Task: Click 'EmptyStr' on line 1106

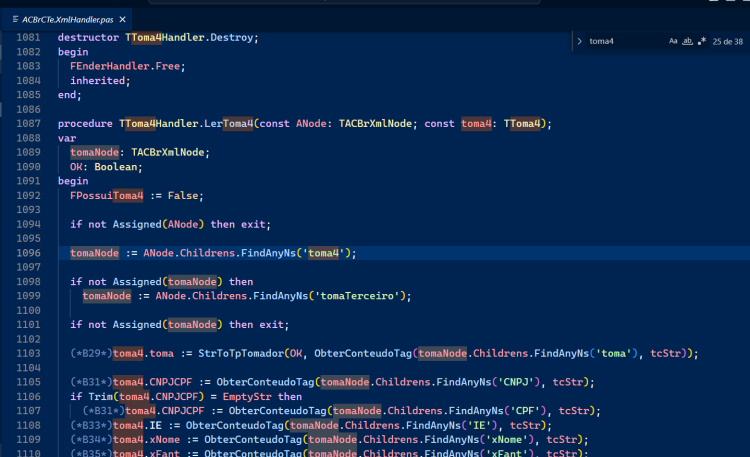Action: pyautogui.click(x=247, y=396)
